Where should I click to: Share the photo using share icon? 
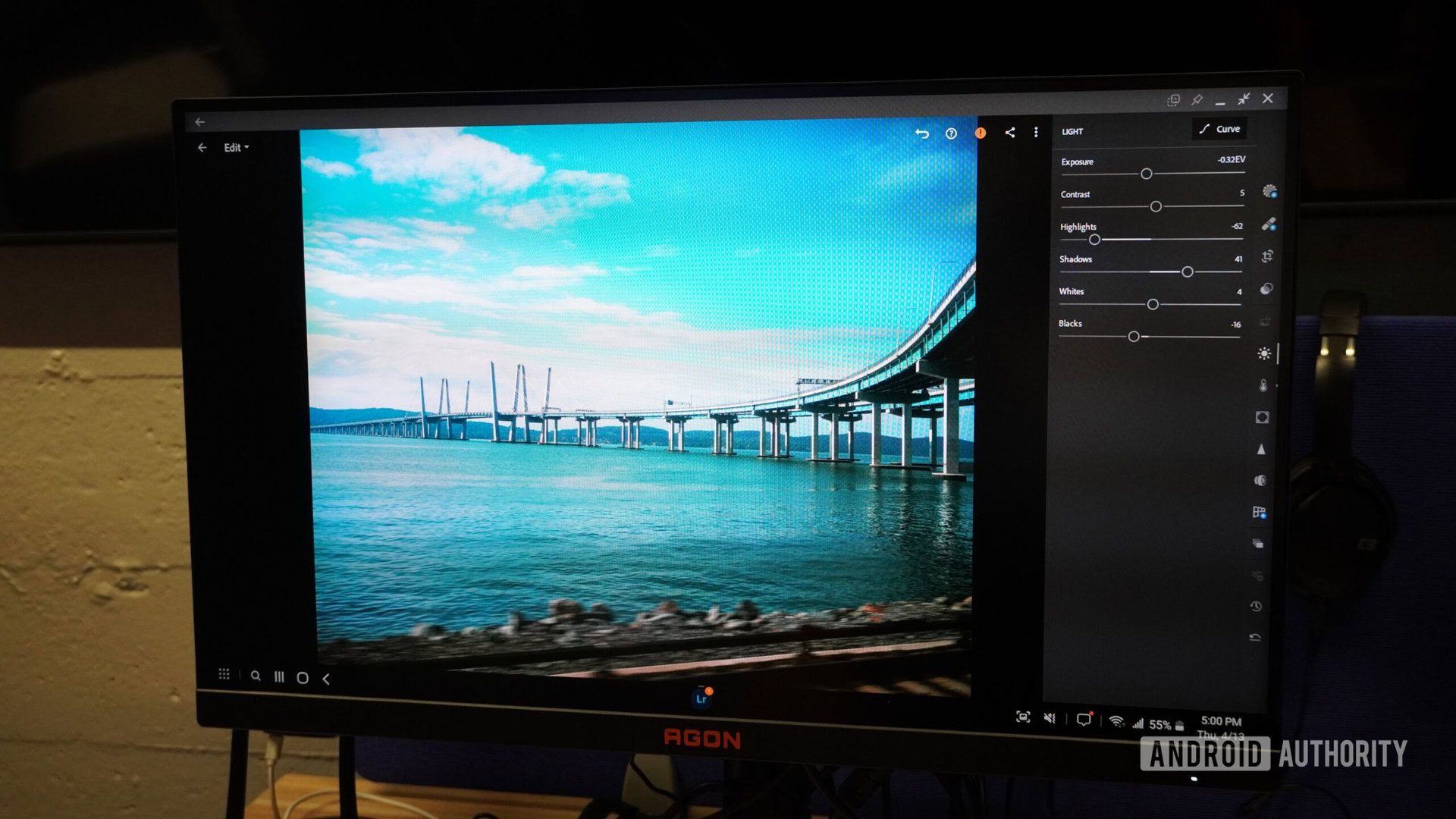pos(1009,132)
